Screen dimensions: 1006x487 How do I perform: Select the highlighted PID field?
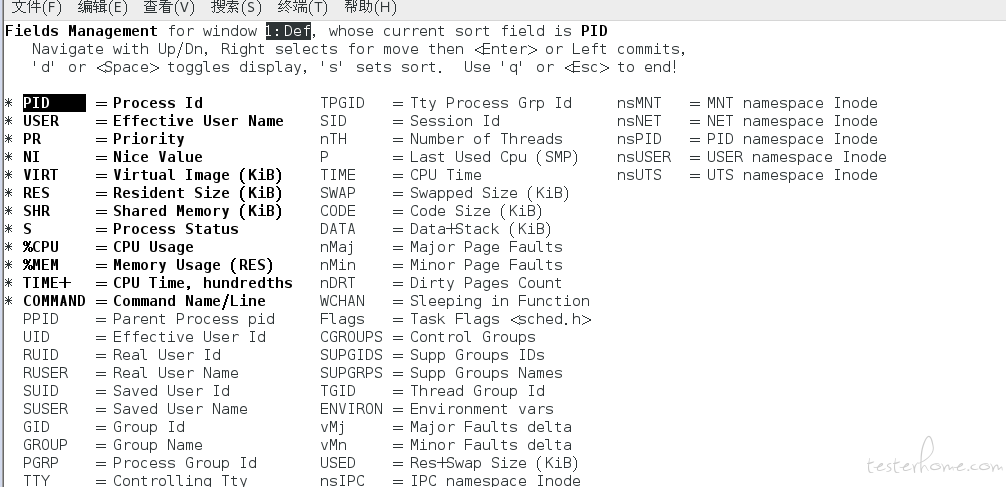point(54,103)
